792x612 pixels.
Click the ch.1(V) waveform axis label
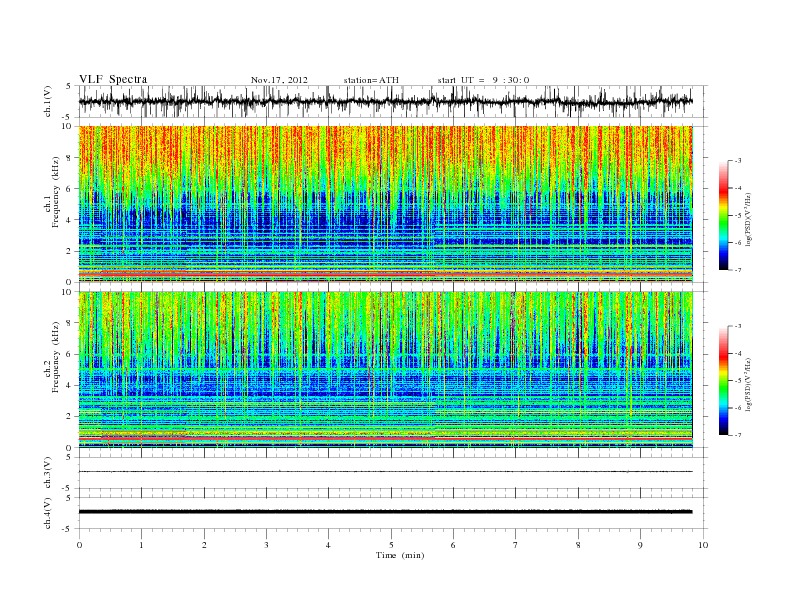pyautogui.click(x=47, y=101)
